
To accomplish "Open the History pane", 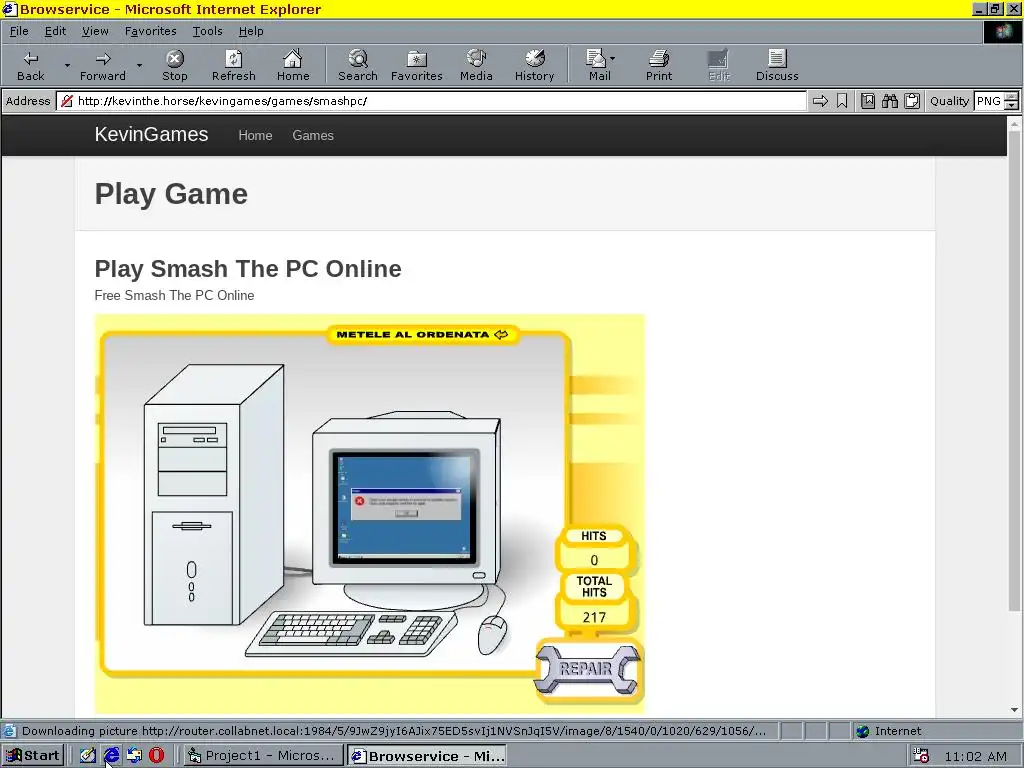I will [x=534, y=65].
